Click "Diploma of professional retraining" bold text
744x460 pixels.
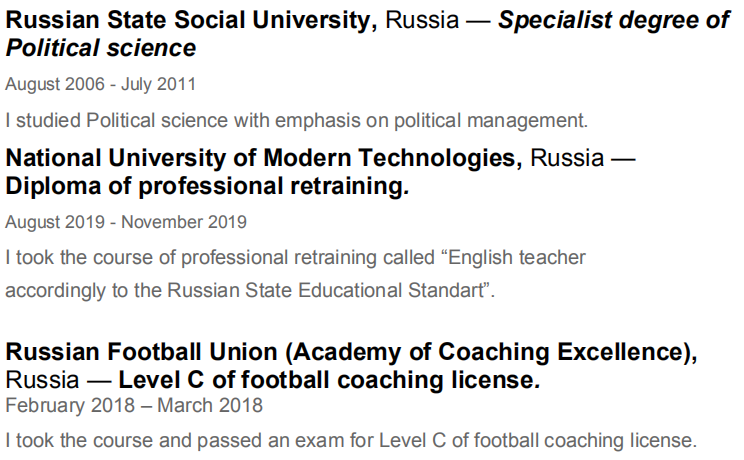coord(207,186)
